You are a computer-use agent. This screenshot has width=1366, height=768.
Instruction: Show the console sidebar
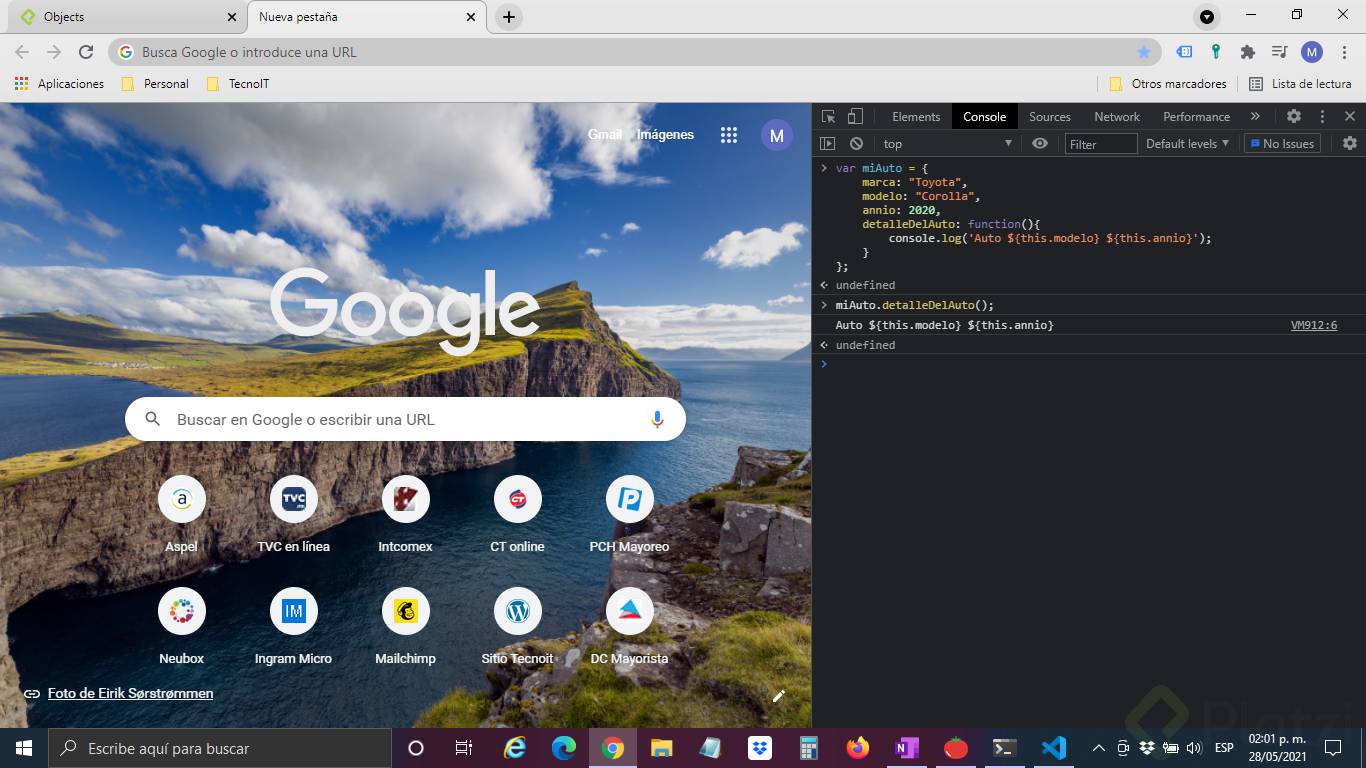coord(827,144)
